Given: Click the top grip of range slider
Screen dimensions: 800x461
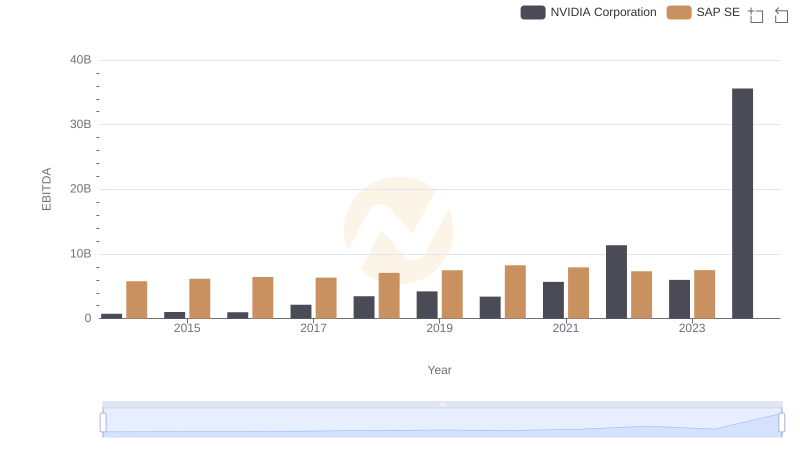Looking at the screenshot, I should (x=442, y=404).
